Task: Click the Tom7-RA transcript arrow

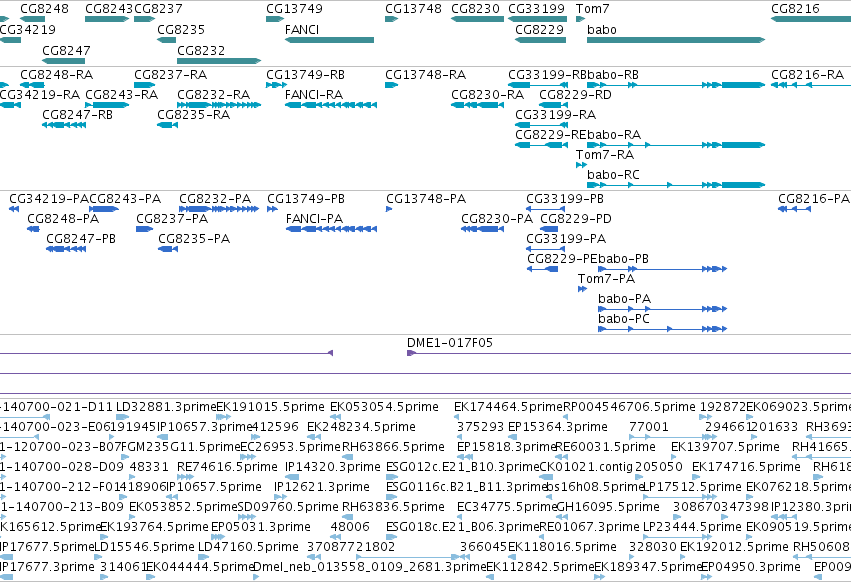Action: [581, 165]
